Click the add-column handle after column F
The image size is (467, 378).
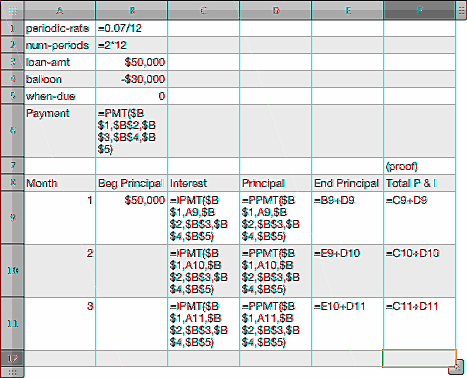[461, 11]
